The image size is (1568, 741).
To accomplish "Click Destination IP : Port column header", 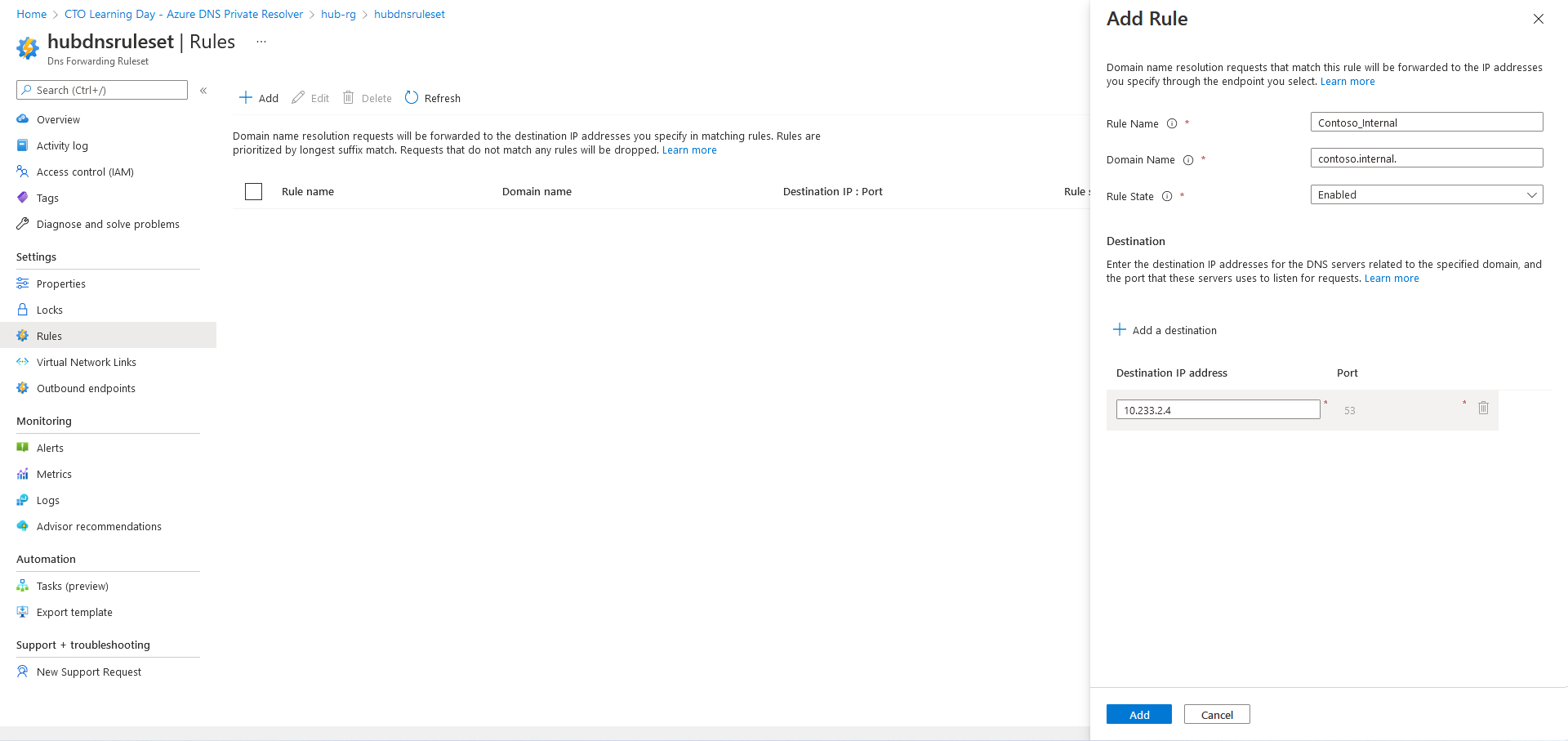I will (x=833, y=192).
